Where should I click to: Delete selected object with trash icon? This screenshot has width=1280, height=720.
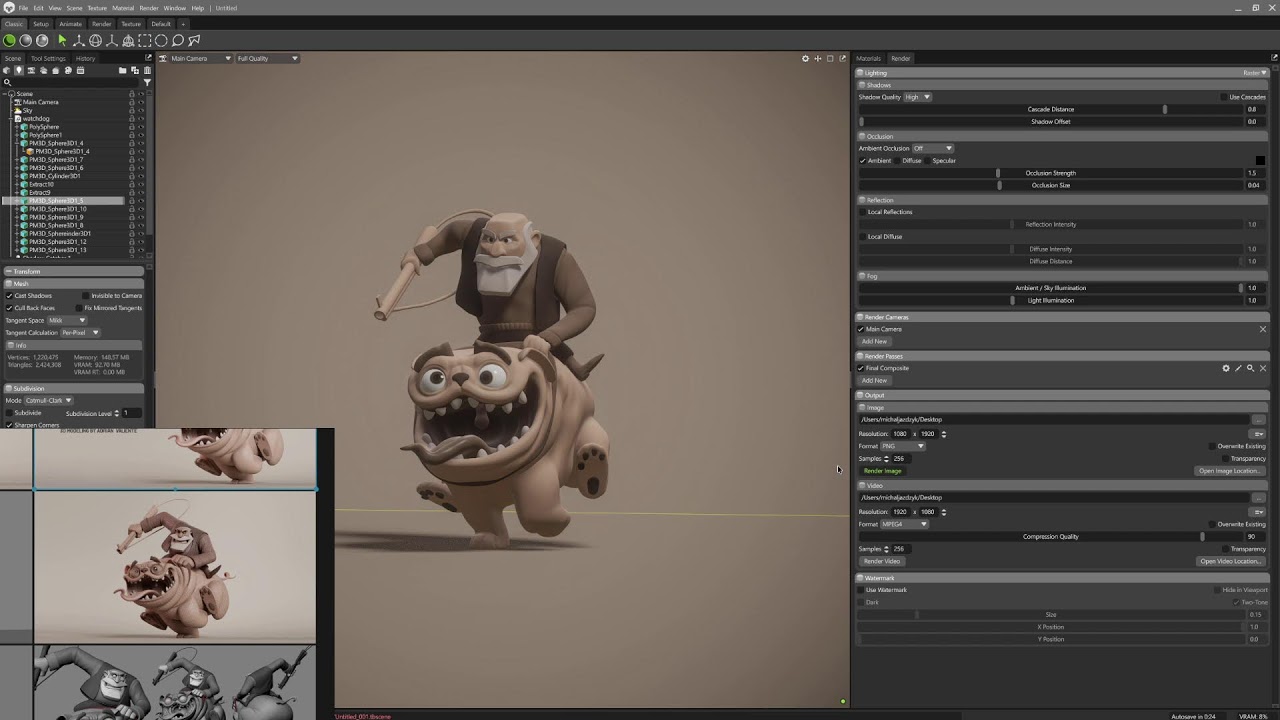(x=147, y=70)
